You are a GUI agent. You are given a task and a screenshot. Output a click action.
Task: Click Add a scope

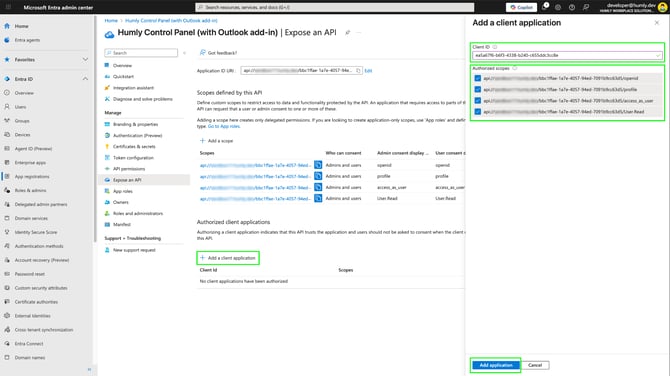click(217, 141)
